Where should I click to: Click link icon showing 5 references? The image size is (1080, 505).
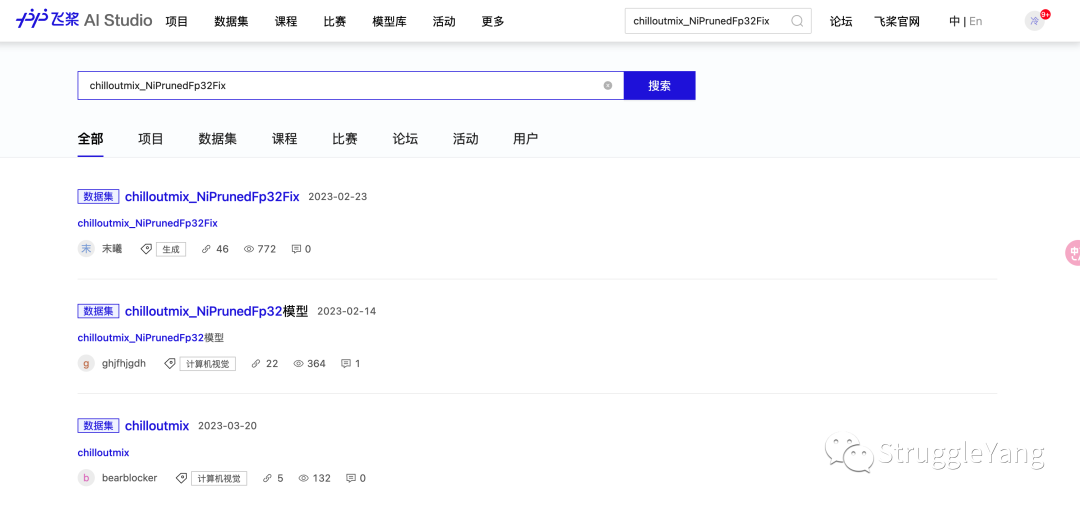click(x=267, y=477)
